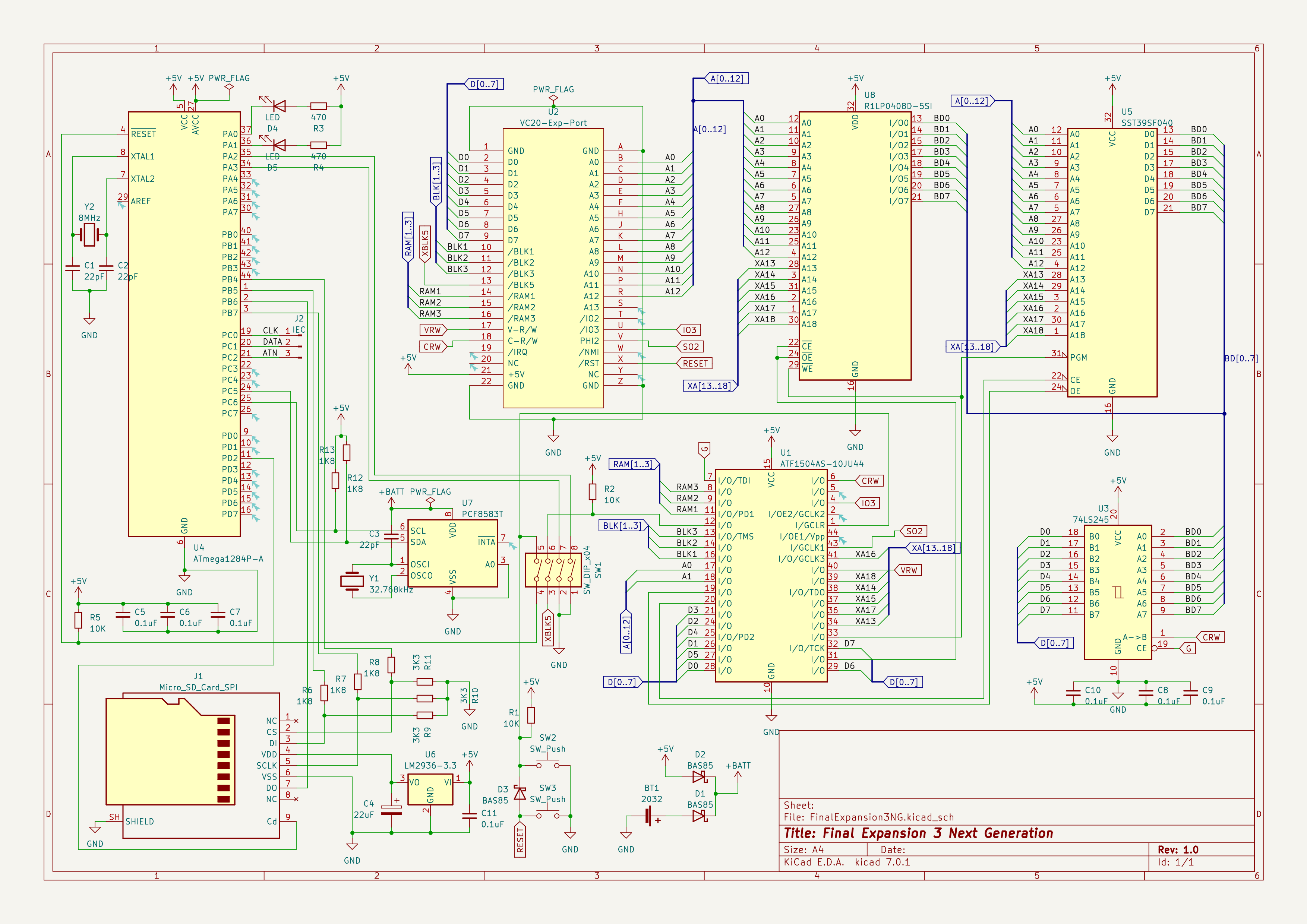The height and width of the screenshot is (924, 1307).
Task: Select the C2 capacitor symbol
Action: pos(106,268)
